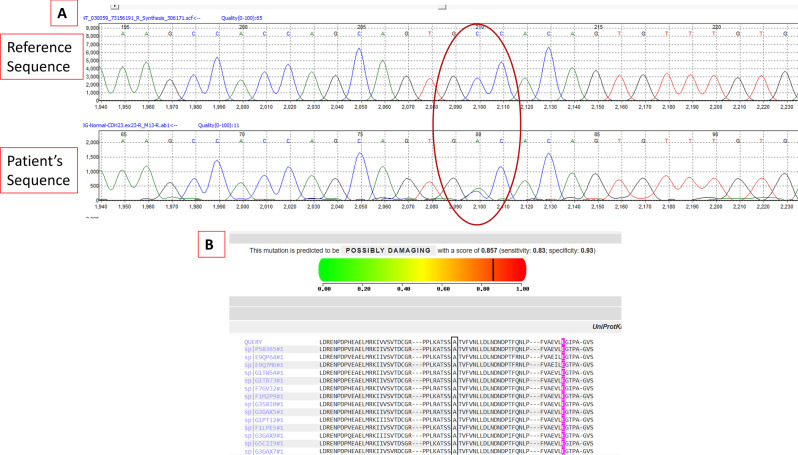
Task: Click the 0.40 tick on the score scale
Action: click(x=404, y=289)
